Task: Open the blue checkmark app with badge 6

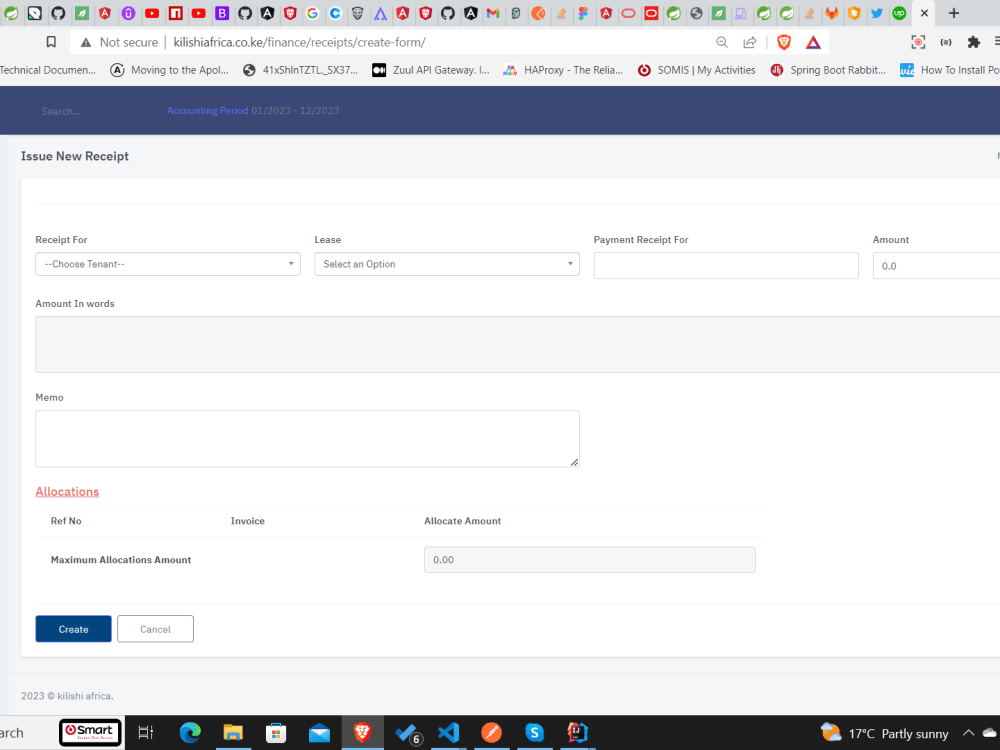Action: pos(407,733)
